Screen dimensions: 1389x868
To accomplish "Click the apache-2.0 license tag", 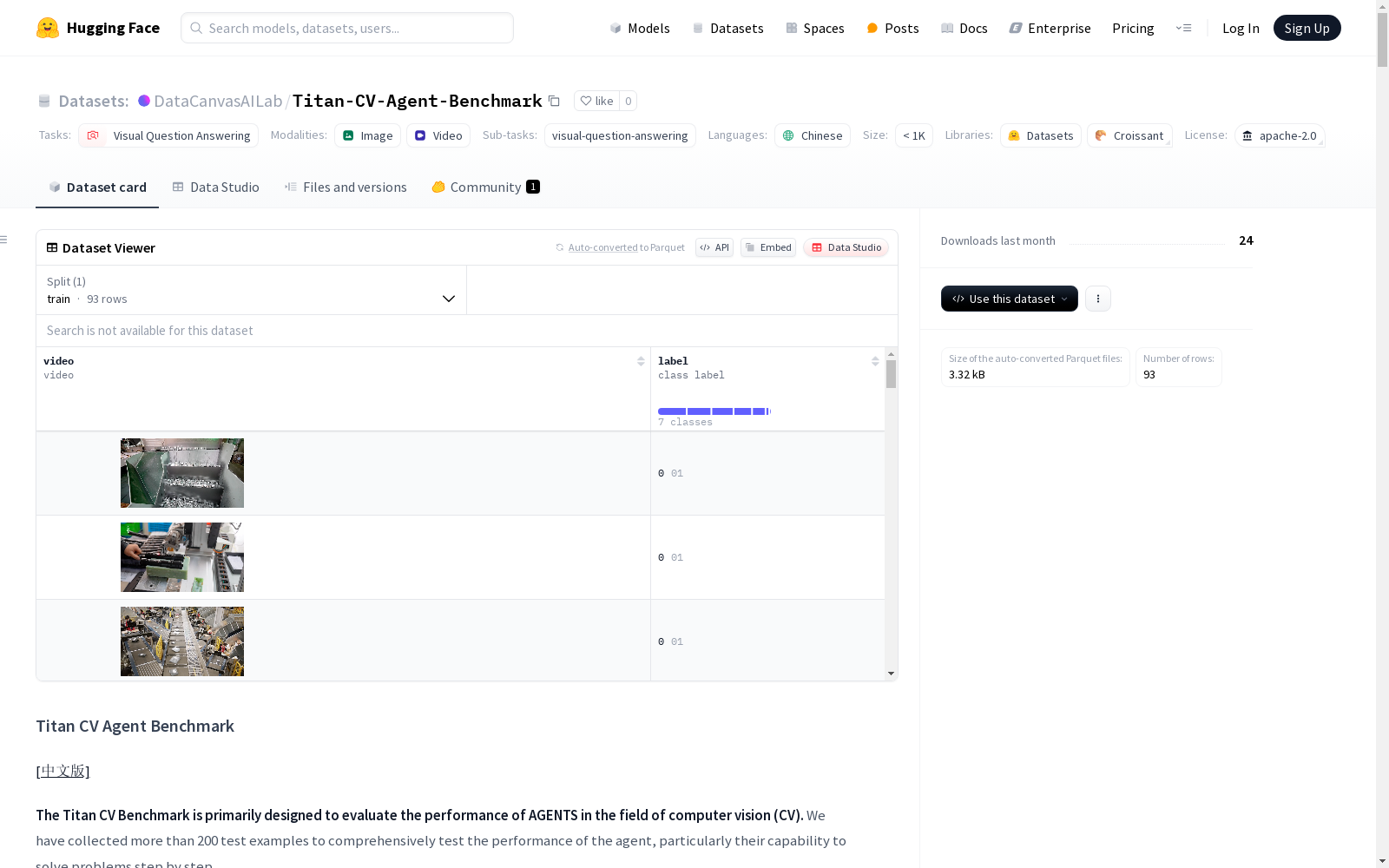I will pos(1280,135).
